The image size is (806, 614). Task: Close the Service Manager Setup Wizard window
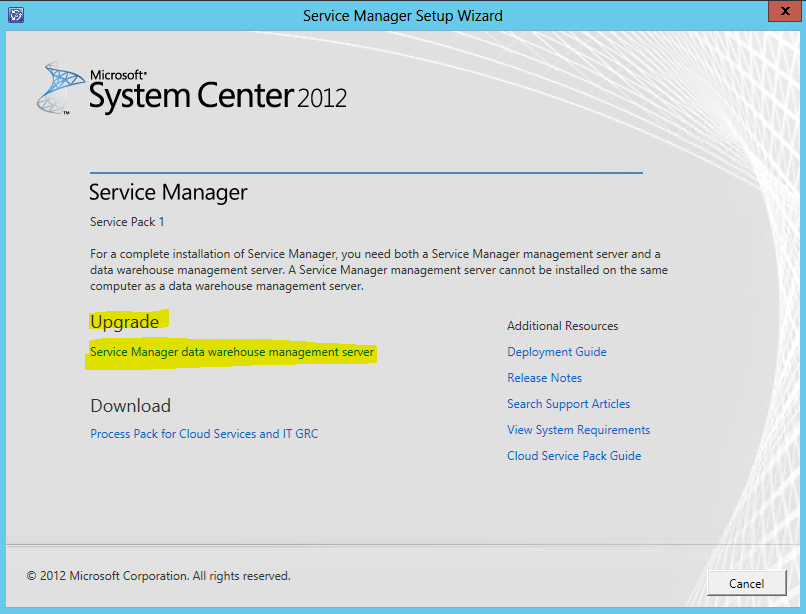tap(781, 14)
